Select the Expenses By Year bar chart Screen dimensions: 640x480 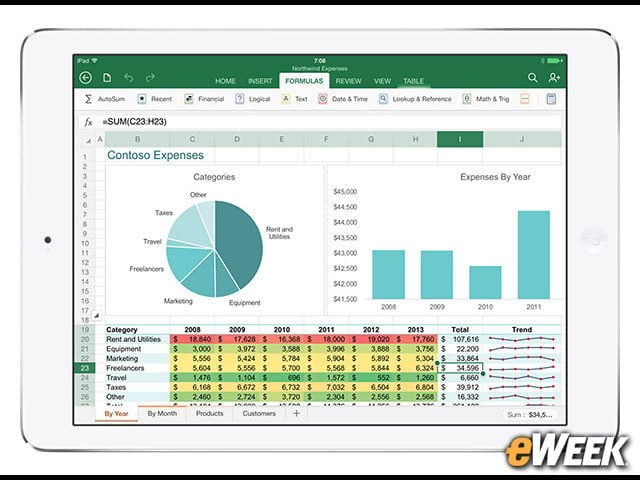pyautogui.click(x=445, y=240)
